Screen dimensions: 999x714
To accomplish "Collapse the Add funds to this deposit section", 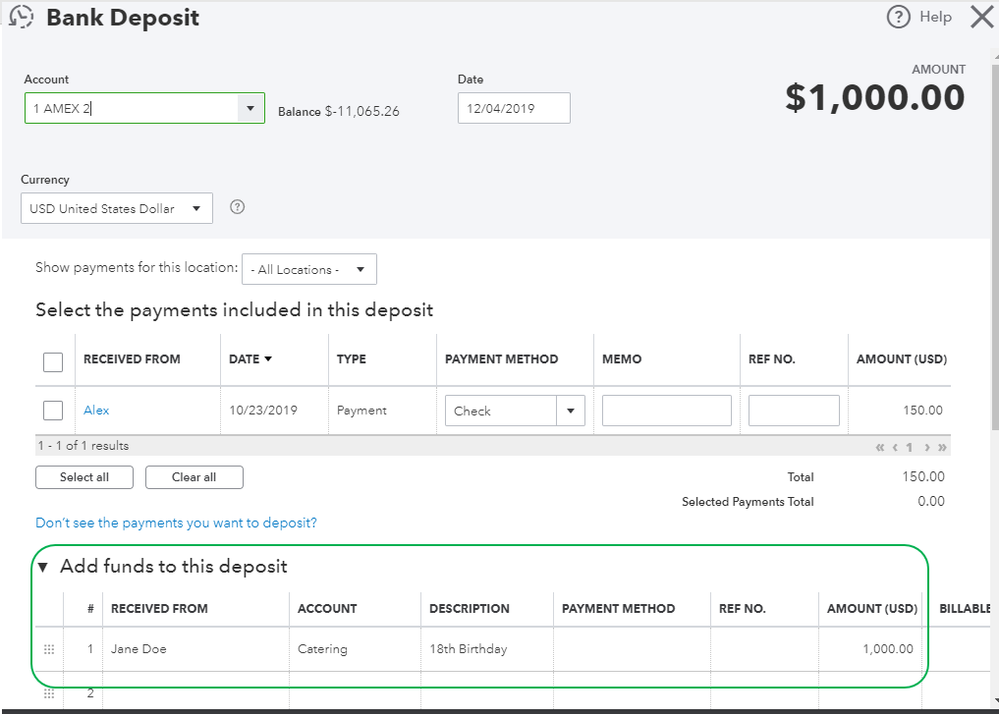I will point(43,567).
